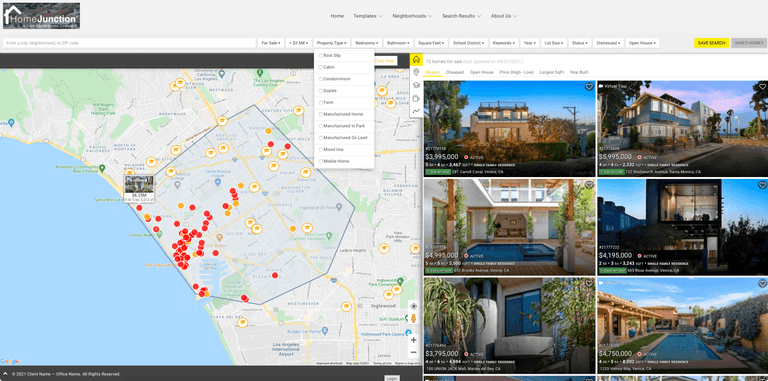Enable the Mobile Home checkbox
This screenshot has width=768, height=381.
(x=321, y=161)
